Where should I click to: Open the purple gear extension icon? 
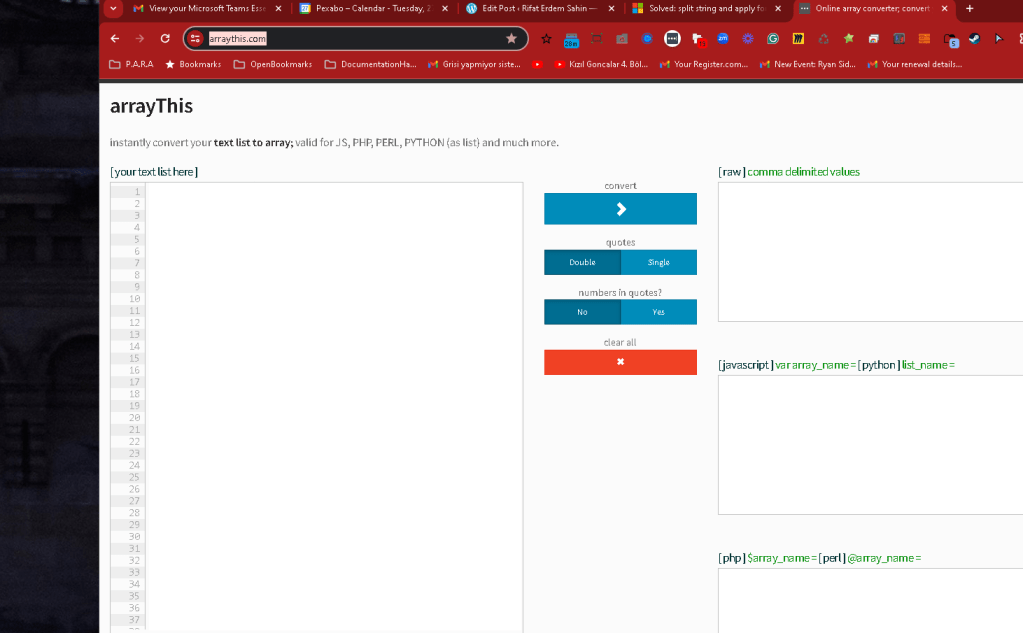748,39
